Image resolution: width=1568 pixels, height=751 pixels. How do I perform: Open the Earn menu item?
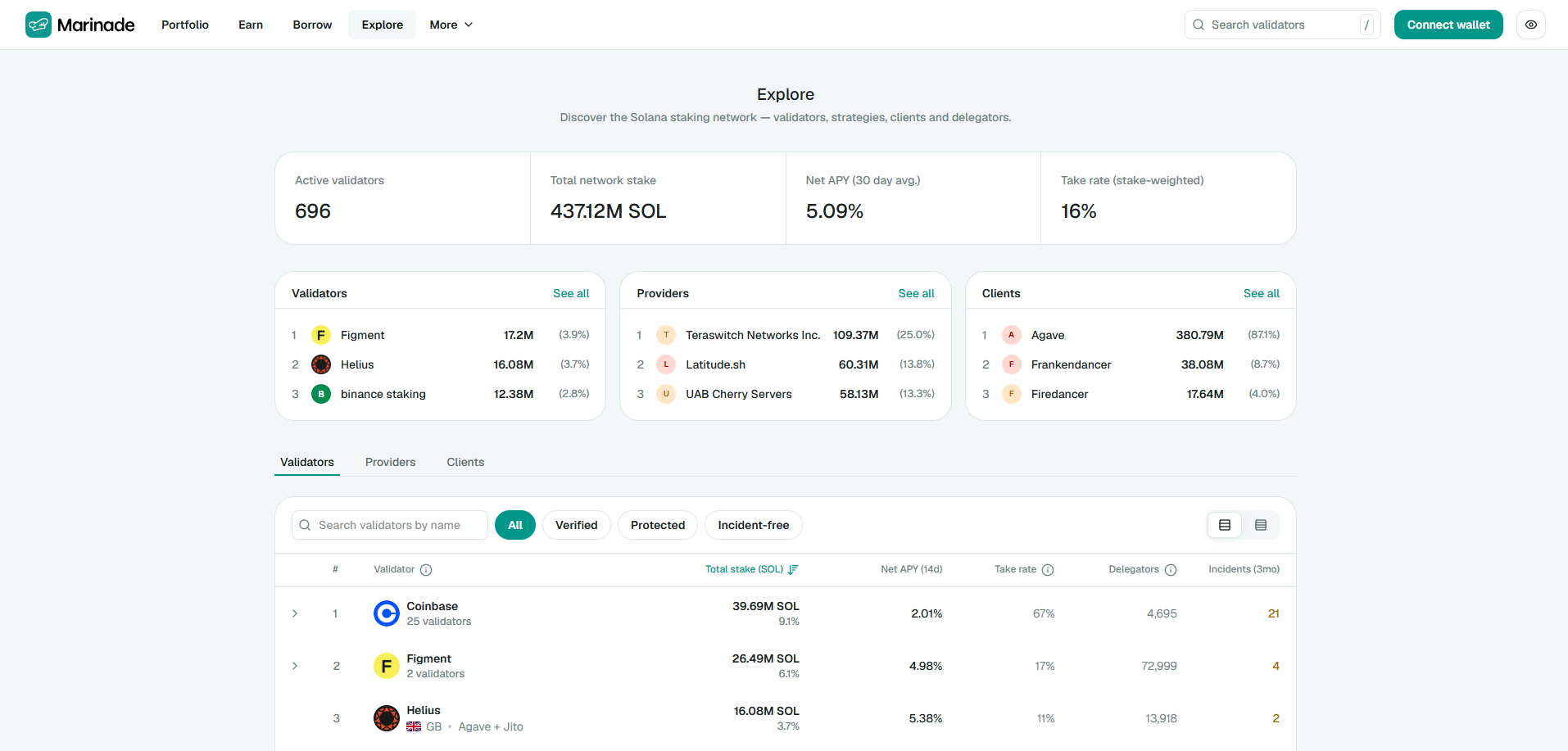click(x=251, y=25)
